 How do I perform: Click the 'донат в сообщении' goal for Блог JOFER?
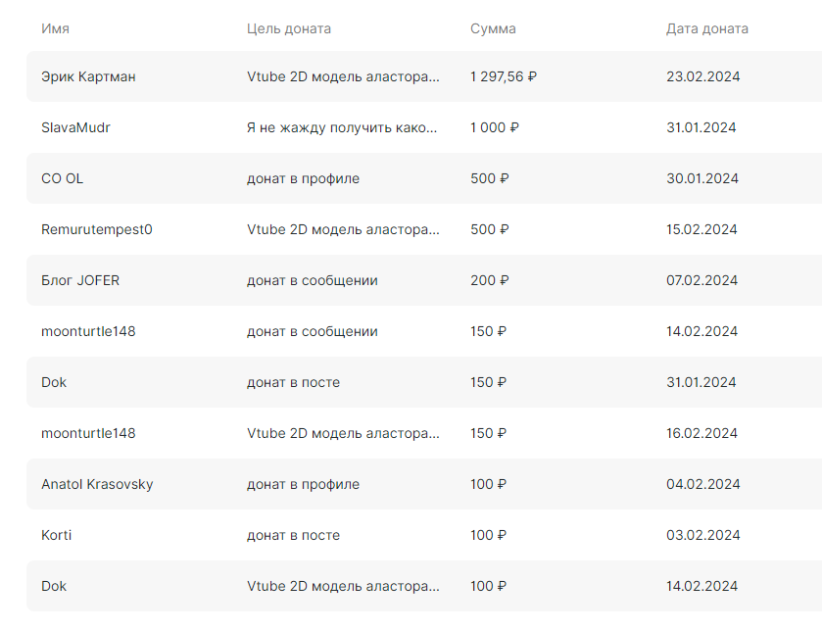click(312, 280)
